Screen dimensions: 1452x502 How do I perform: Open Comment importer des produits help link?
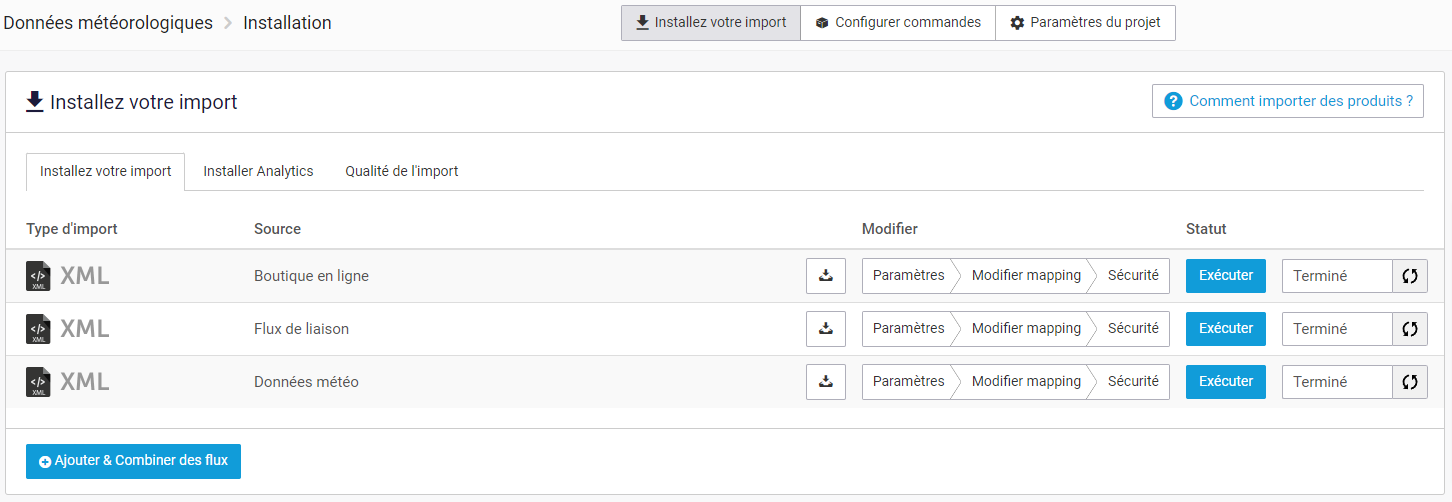coord(1288,101)
